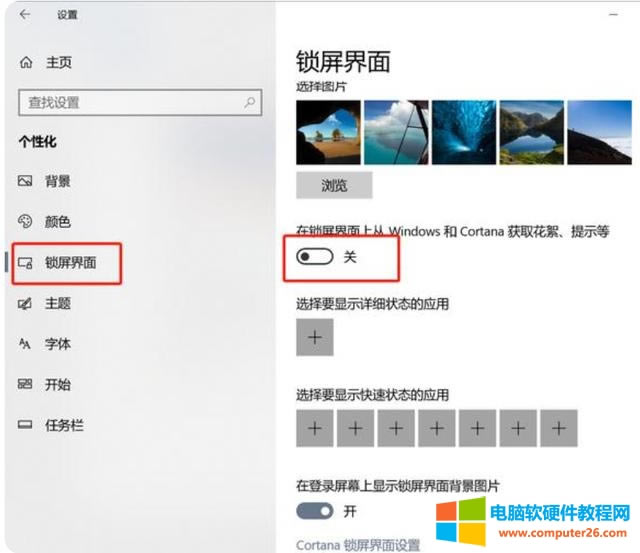This screenshot has height=553, width=640.
Task: Choose the underwater blue lock screen picture
Action: point(464,133)
